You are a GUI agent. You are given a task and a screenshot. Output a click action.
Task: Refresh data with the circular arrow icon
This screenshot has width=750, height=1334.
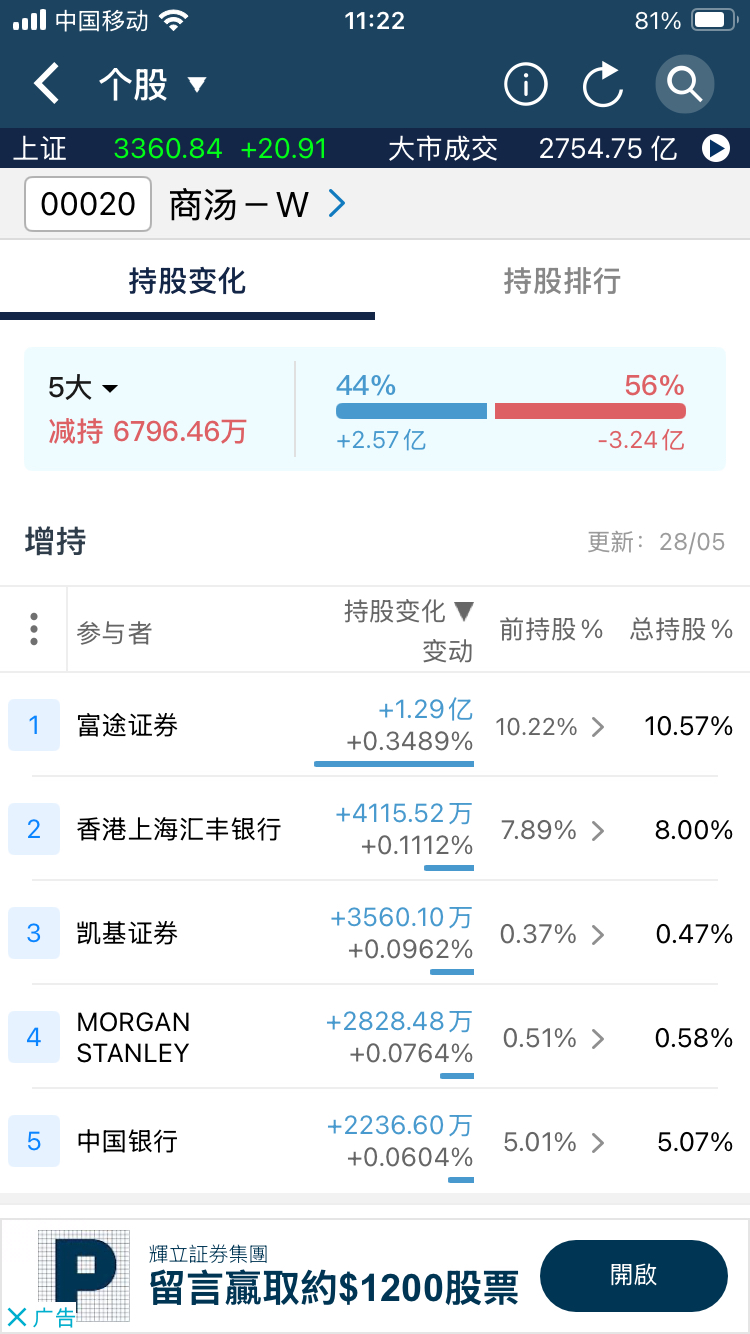pyautogui.click(x=603, y=84)
